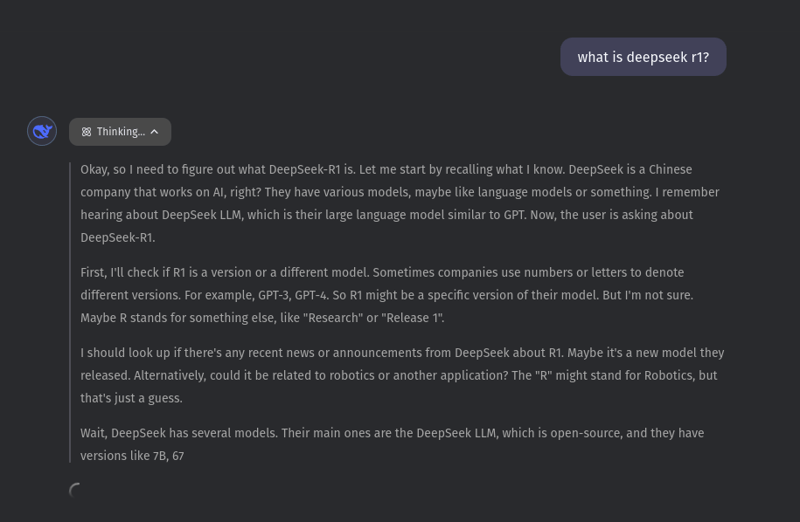Click the "Thinking..." label text
Viewport: 800px width, 522px height.
(120, 132)
